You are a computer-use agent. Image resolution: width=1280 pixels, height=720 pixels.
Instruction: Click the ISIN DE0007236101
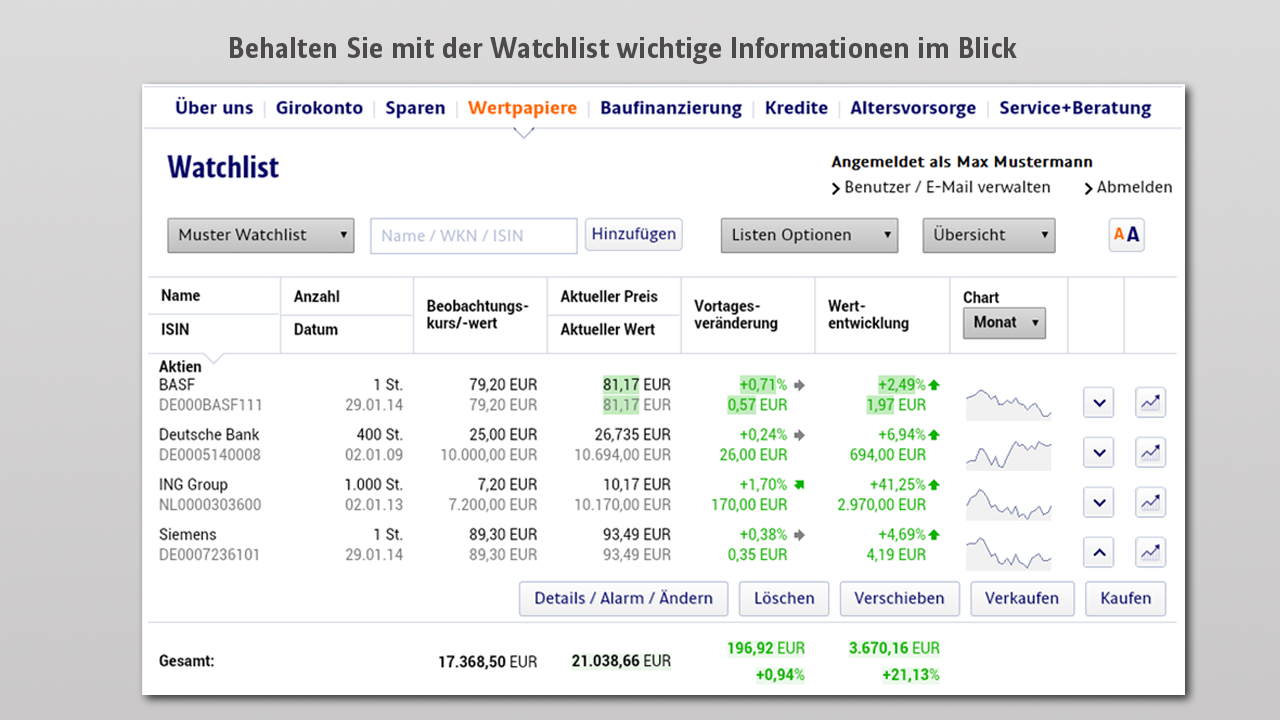(209, 555)
